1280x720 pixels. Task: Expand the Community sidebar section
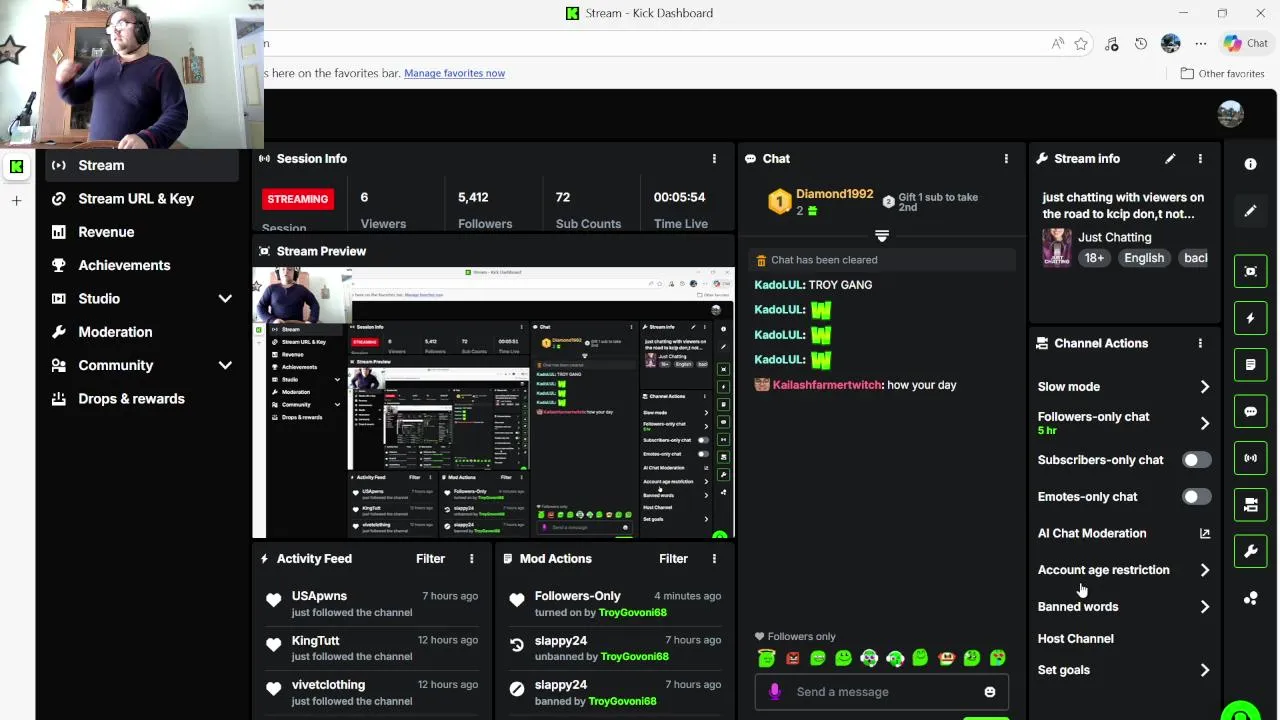(225, 366)
